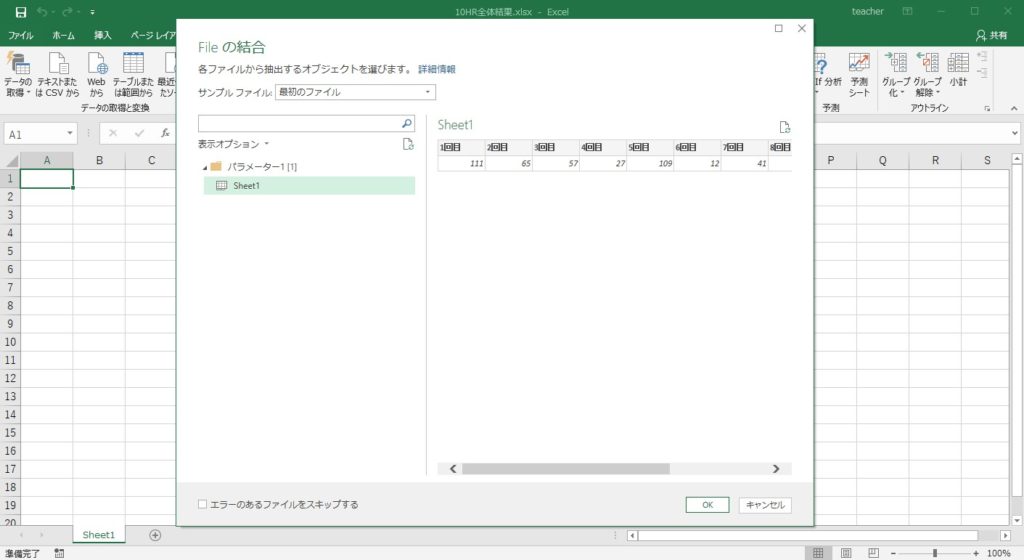
Task: Open the 詳細情報 link
Action: (436, 69)
